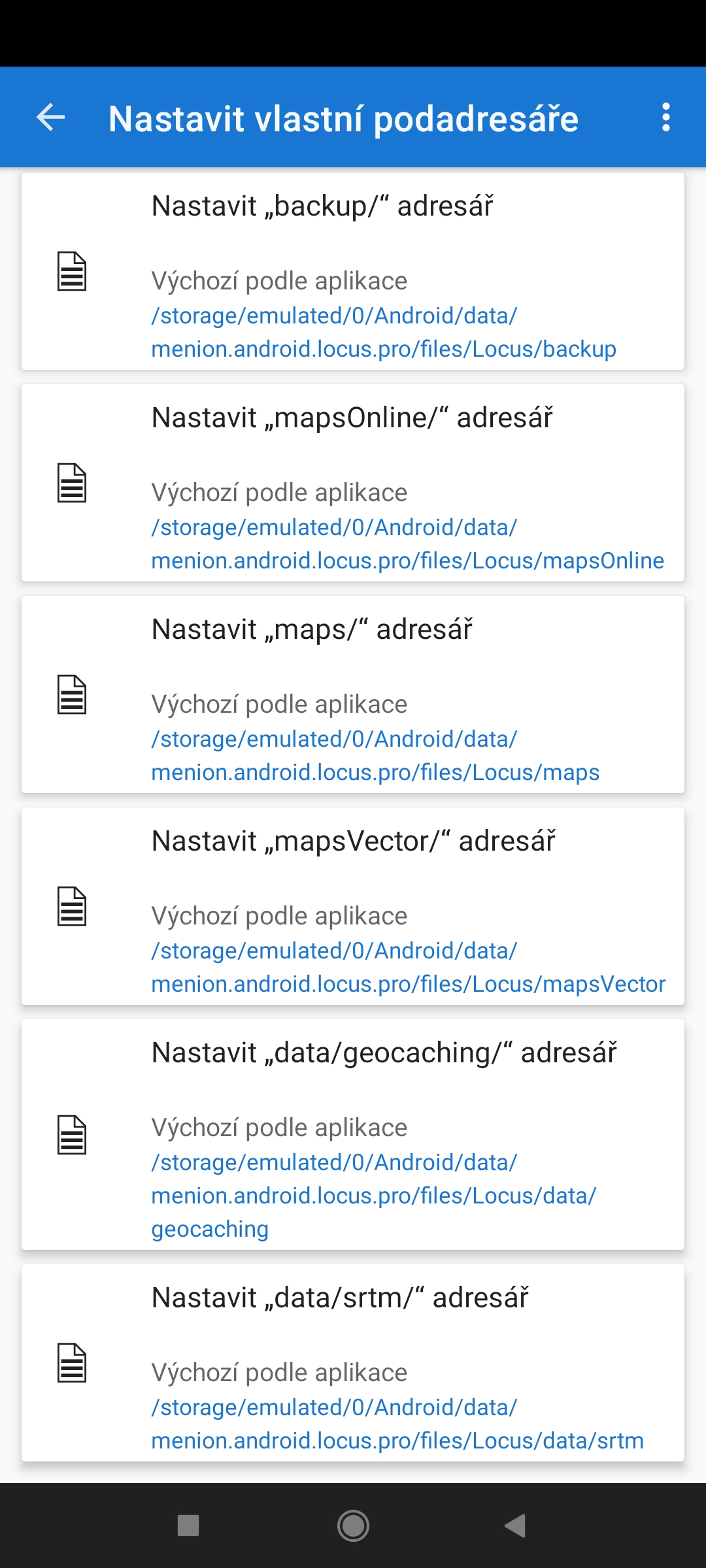This screenshot has height=1568, width=706.
Task: Click the Locus/mapsVector storage path link
Action: point(408,968)
